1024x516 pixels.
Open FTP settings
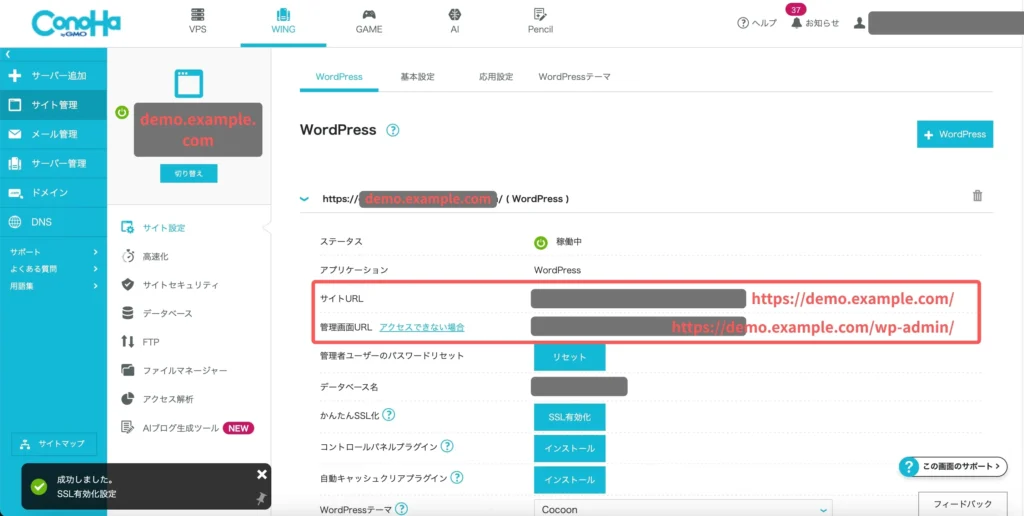140,342
